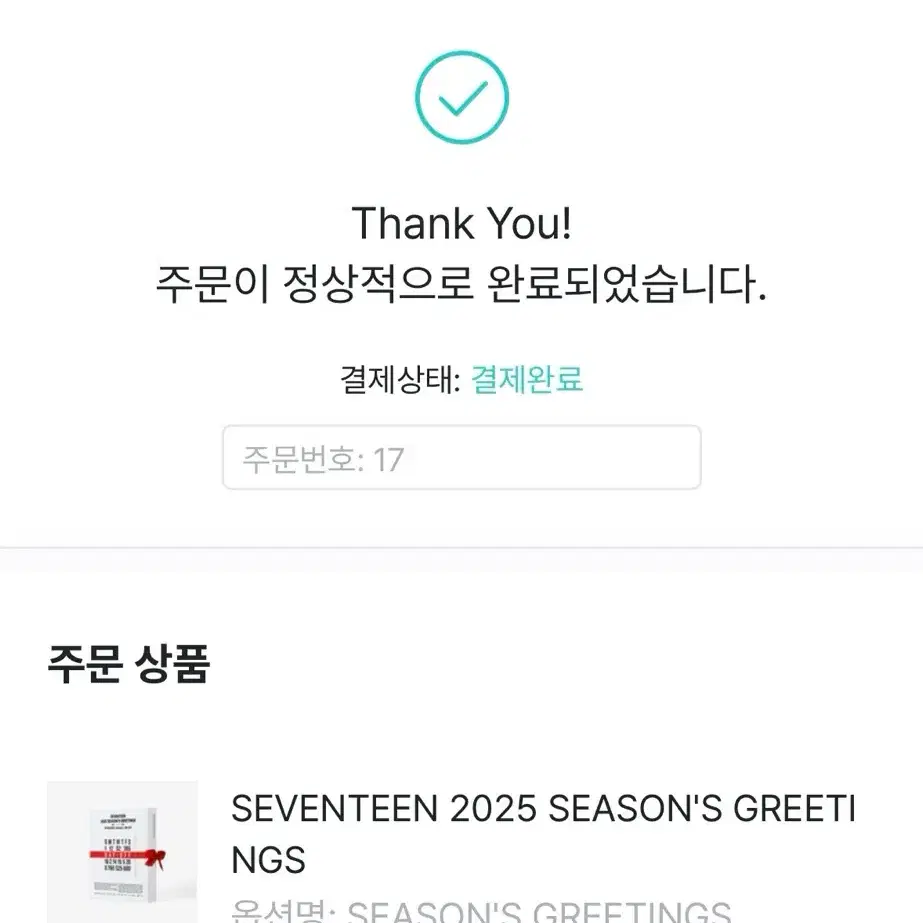
Task: Select the order completed message "주문이 정상적으로 완료되었습니다."
Action: [462, 284]
